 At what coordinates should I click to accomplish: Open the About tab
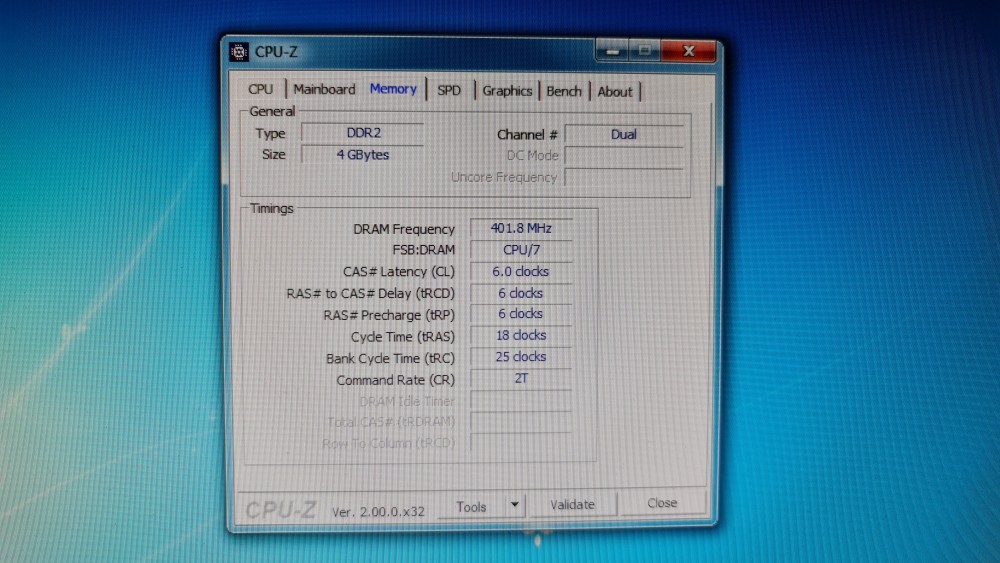pyautogui.click(x=615, y=92)
